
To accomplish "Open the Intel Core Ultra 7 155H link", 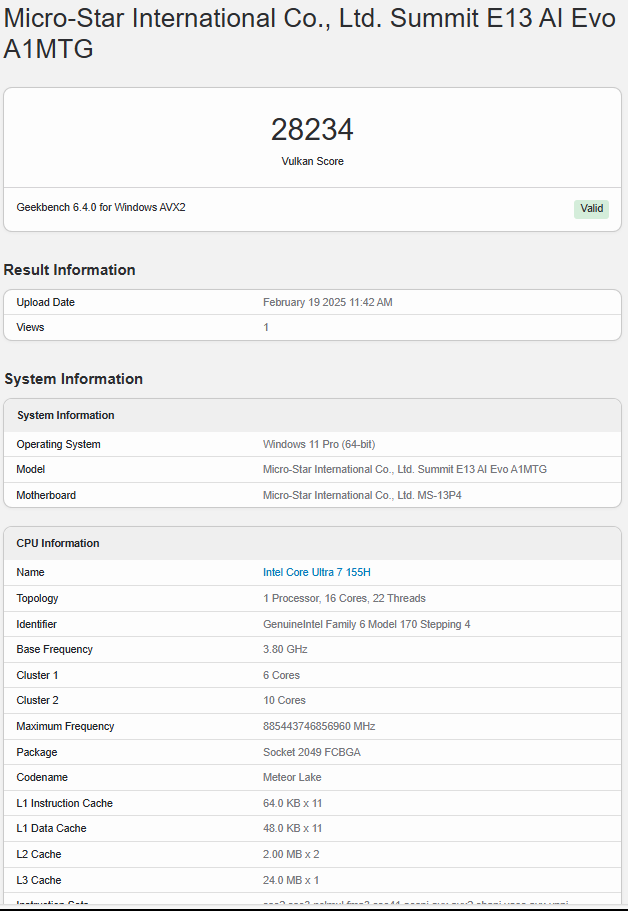I will point(317,572).
